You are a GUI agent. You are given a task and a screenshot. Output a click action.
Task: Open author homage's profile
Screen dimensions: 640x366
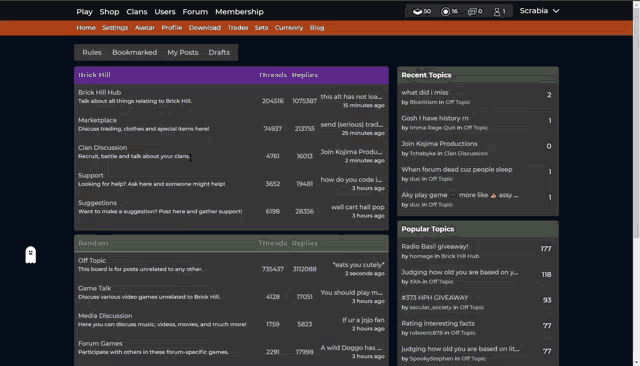point(421,256)
